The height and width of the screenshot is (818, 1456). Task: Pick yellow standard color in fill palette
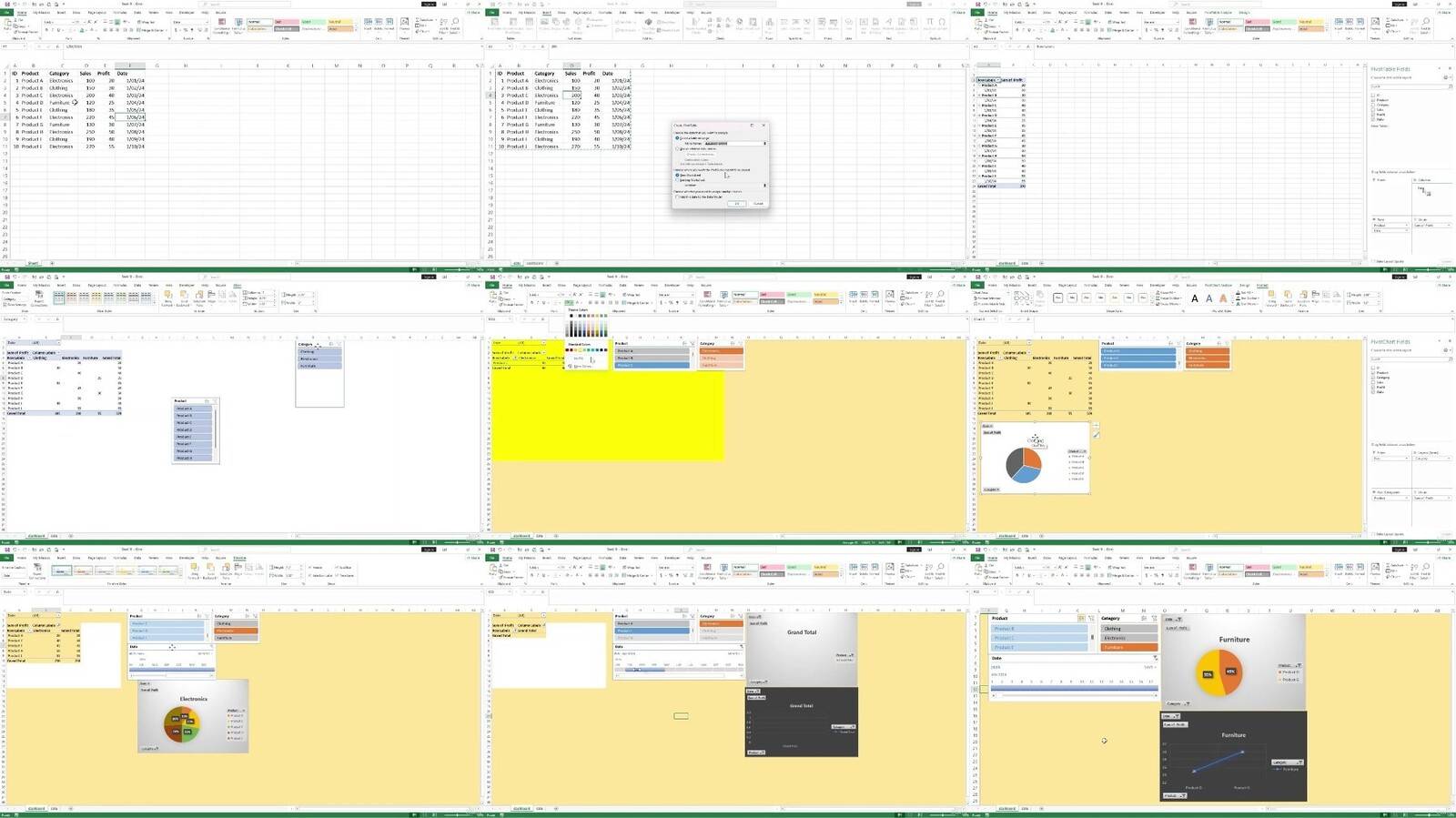click(580, 350)
